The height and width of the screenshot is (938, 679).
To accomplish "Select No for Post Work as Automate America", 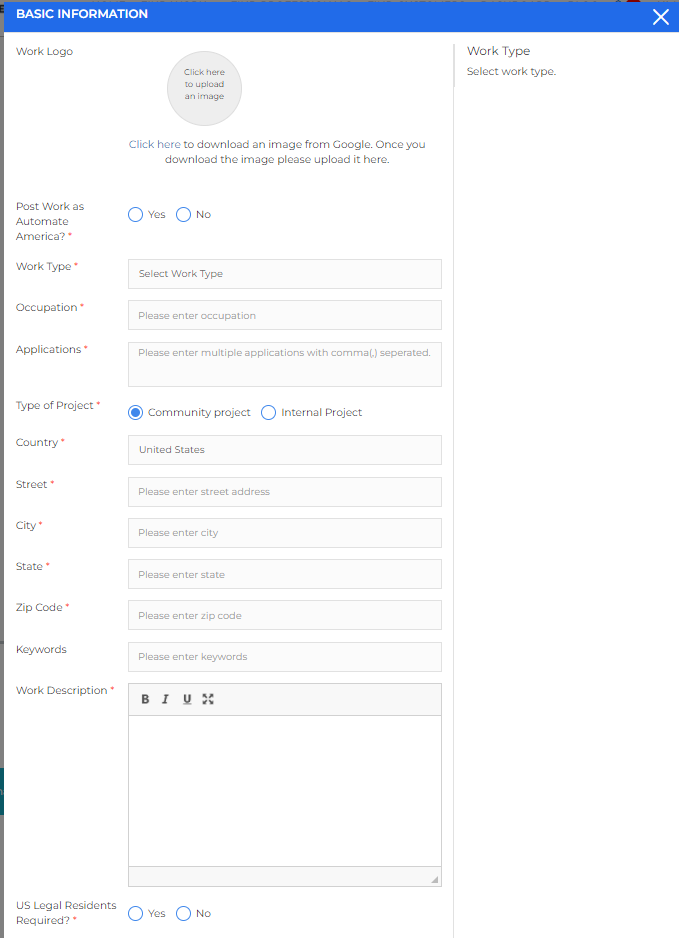I will (184, 214).
